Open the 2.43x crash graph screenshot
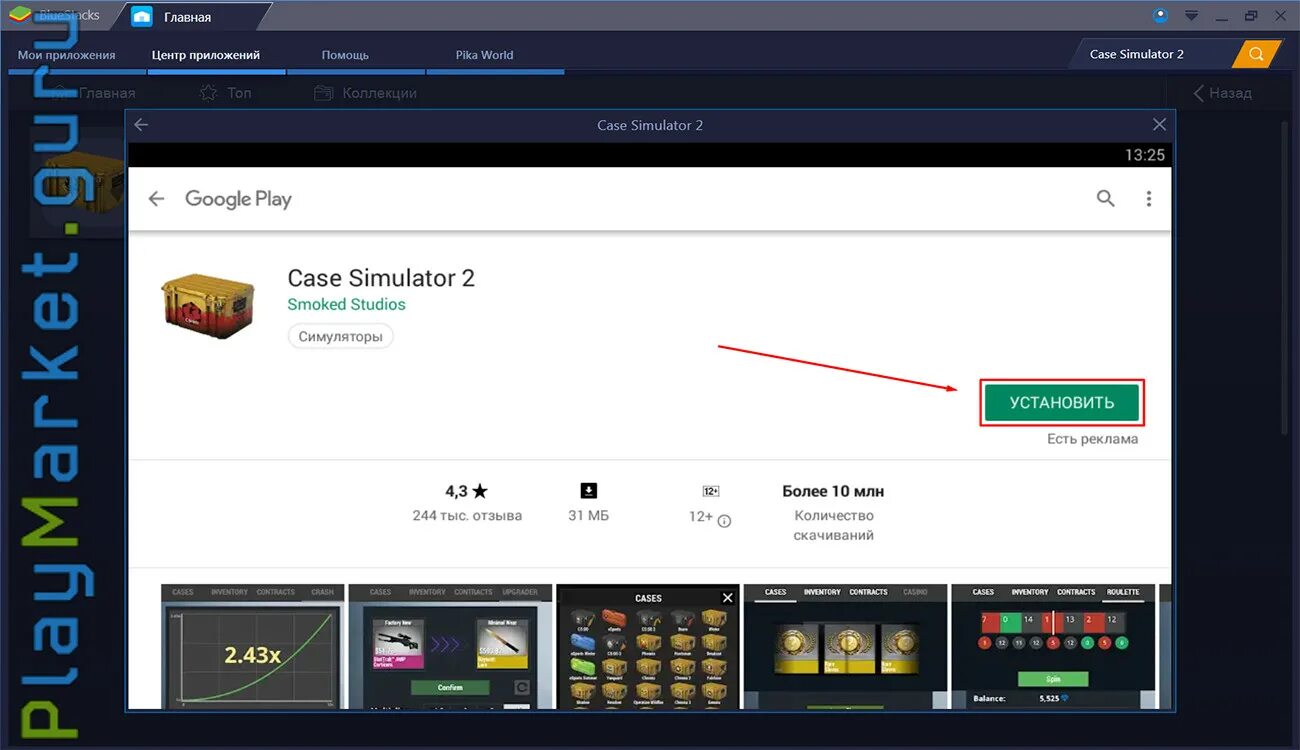Viewport: 1300px width, 750px height. click(x=253, y=646)
